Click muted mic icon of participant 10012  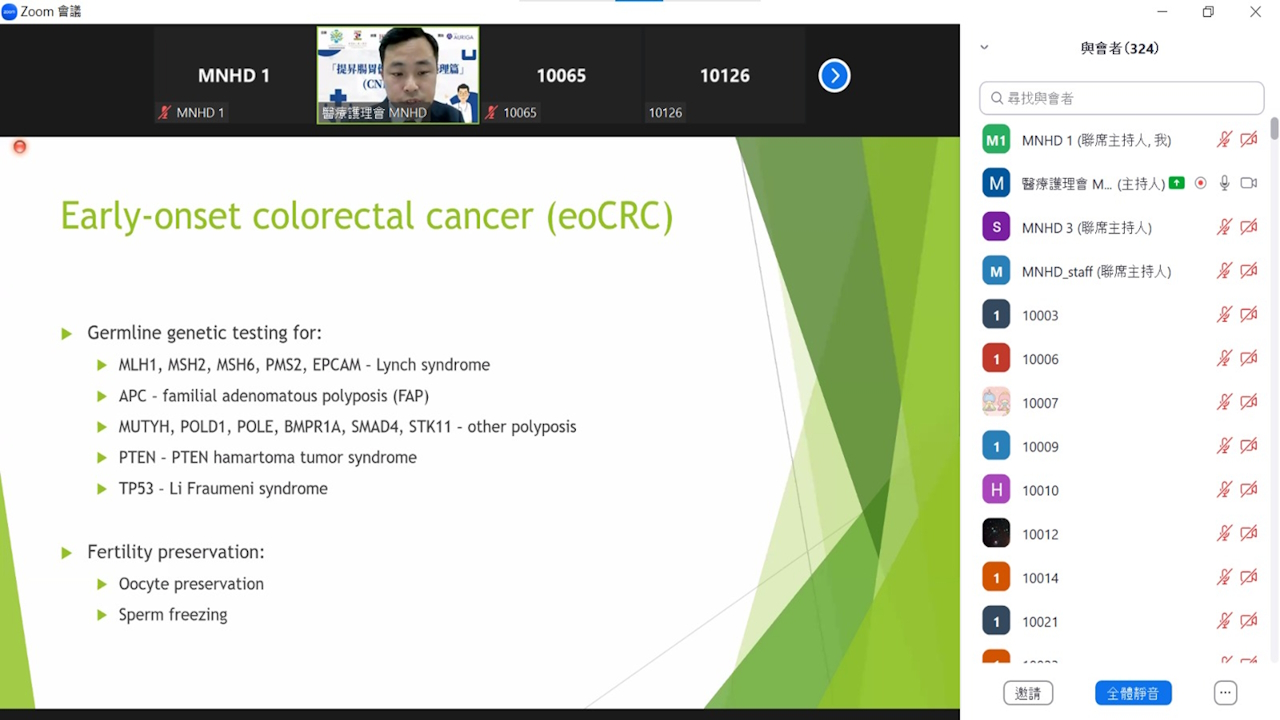[x=1224, y=534]
